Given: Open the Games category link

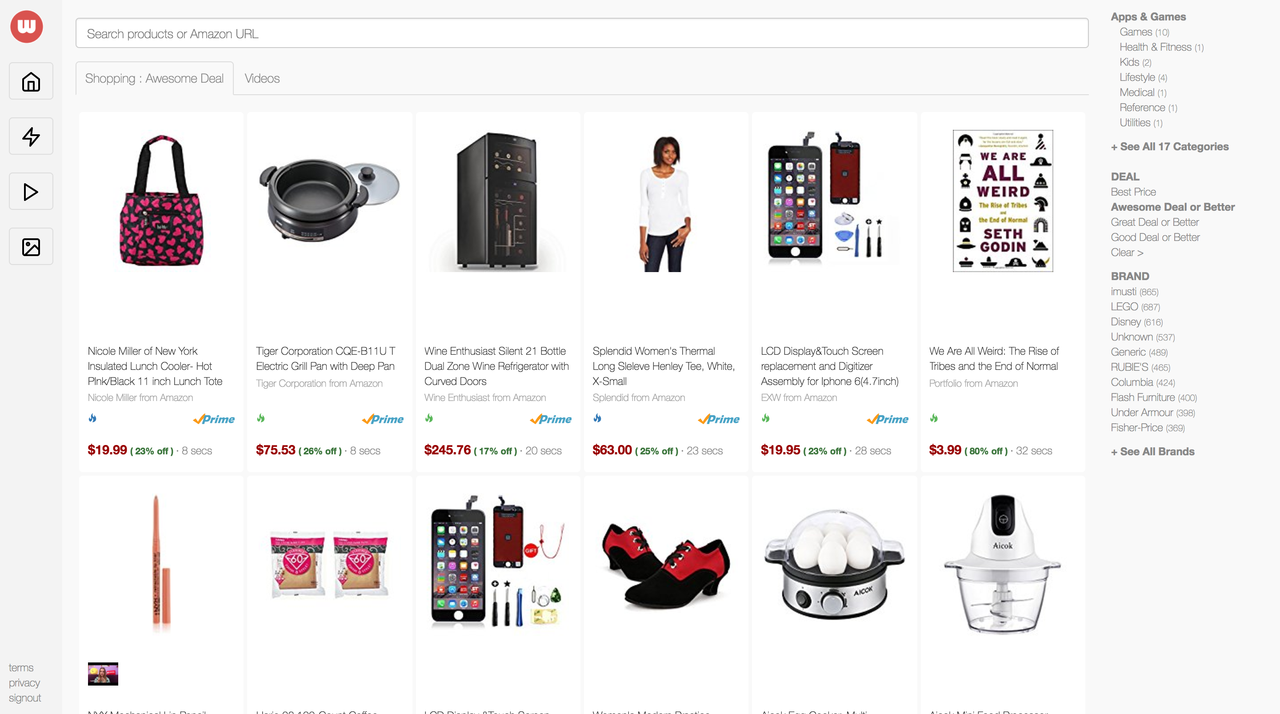Looking at the screenshot, I should (1136, 32).
